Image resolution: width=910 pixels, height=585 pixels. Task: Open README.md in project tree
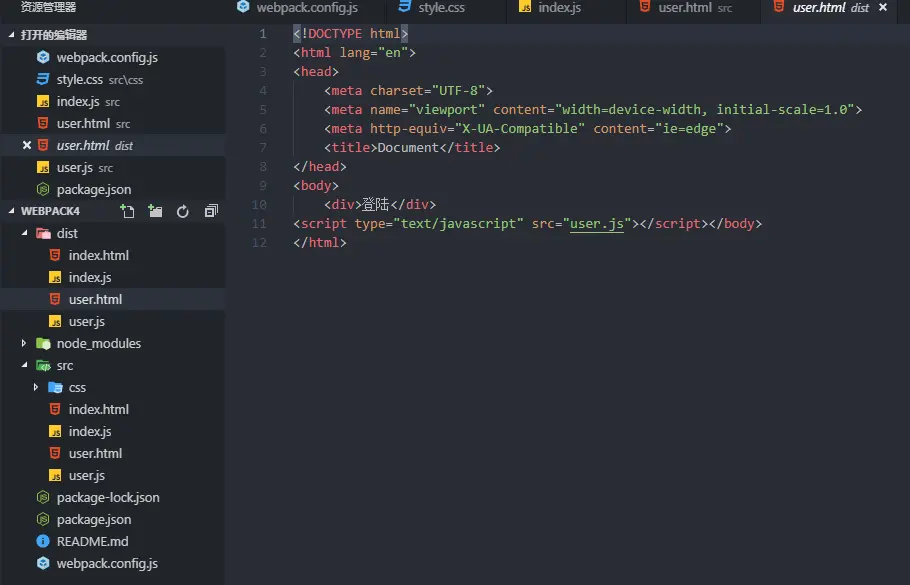(113, 542)
